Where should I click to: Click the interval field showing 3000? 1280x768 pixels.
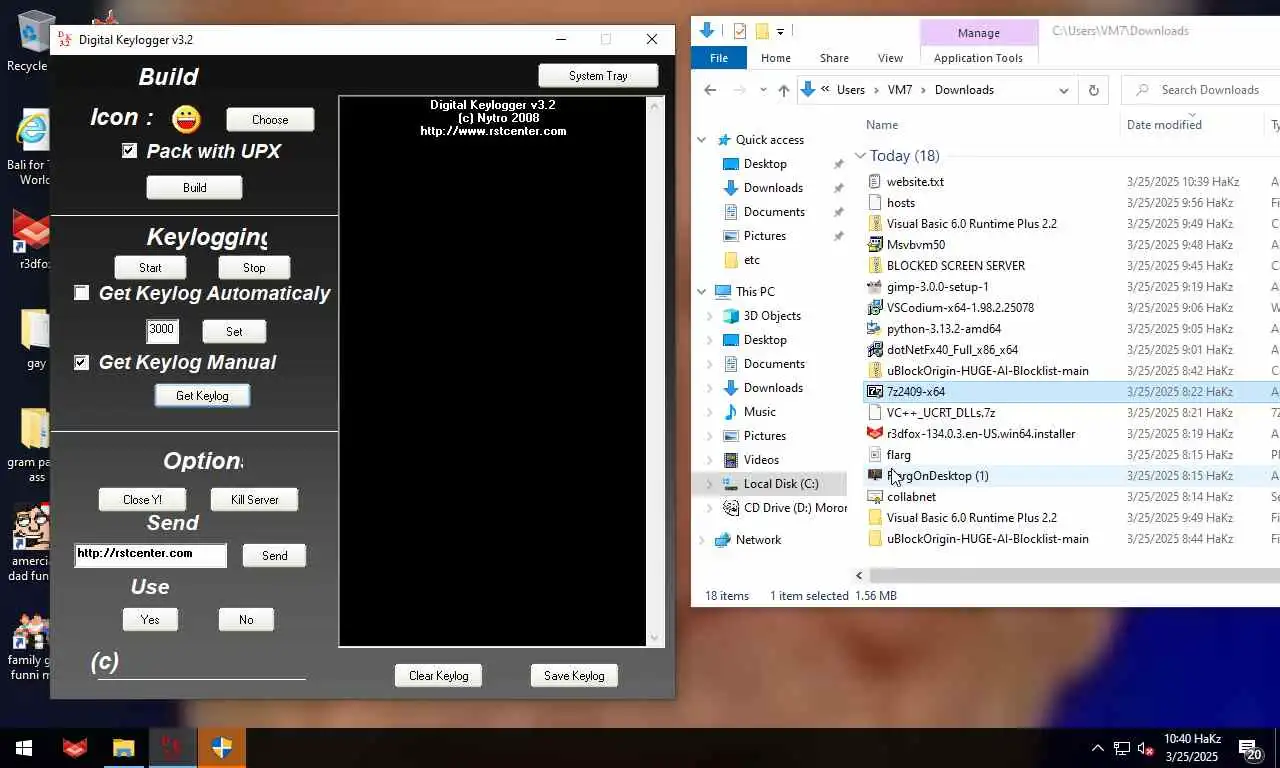click(162, 331)
